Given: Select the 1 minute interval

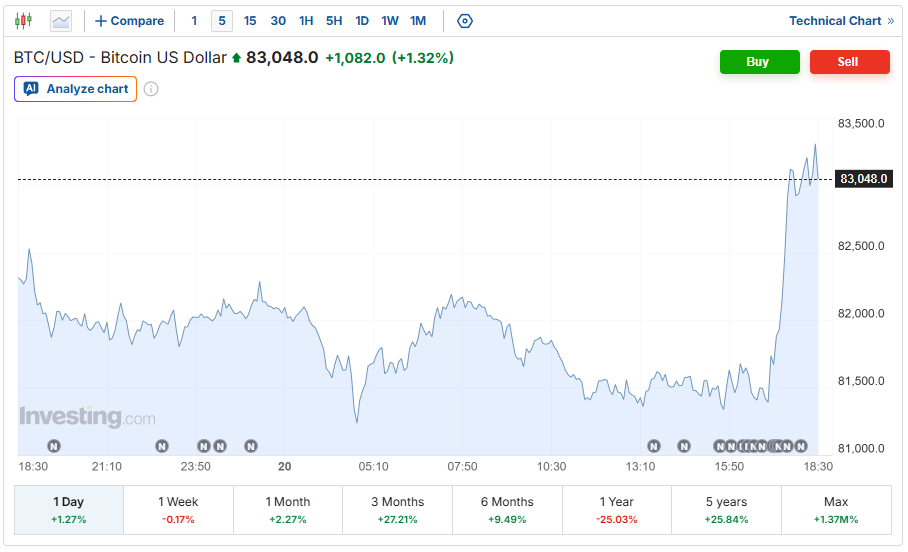Looking at the screenshot, I should 194,21.
